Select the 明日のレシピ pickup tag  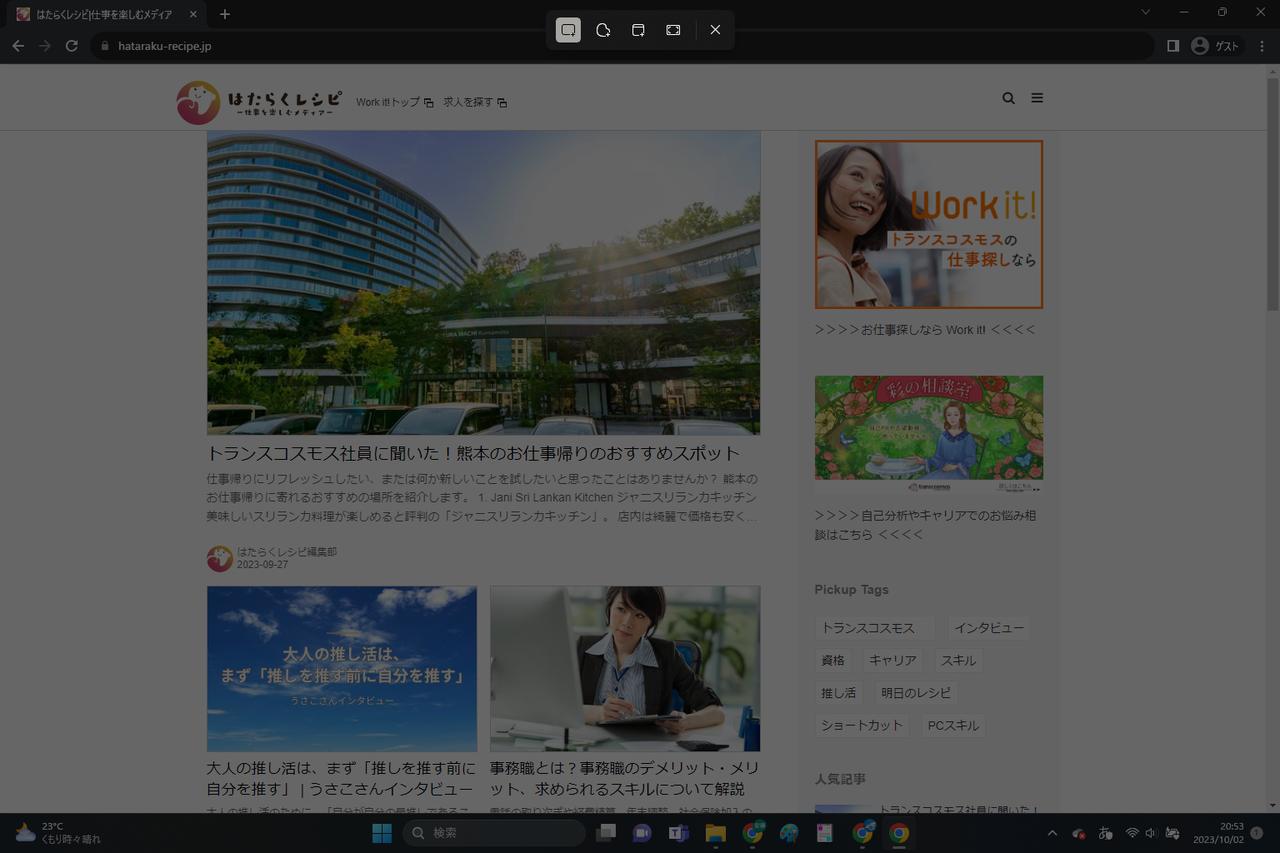pos(916,692)
